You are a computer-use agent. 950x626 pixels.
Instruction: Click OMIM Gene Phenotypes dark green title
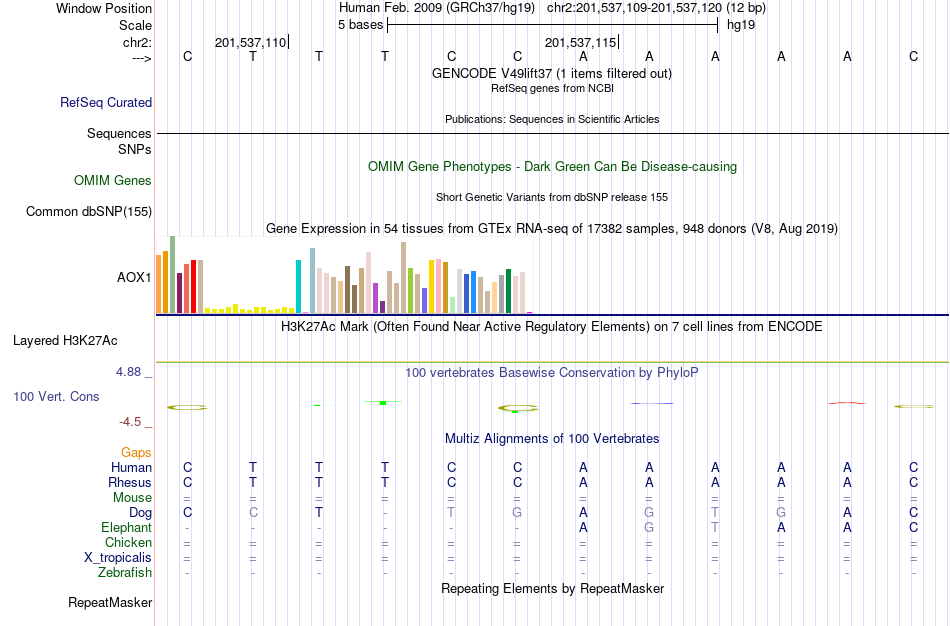(553, 167)
